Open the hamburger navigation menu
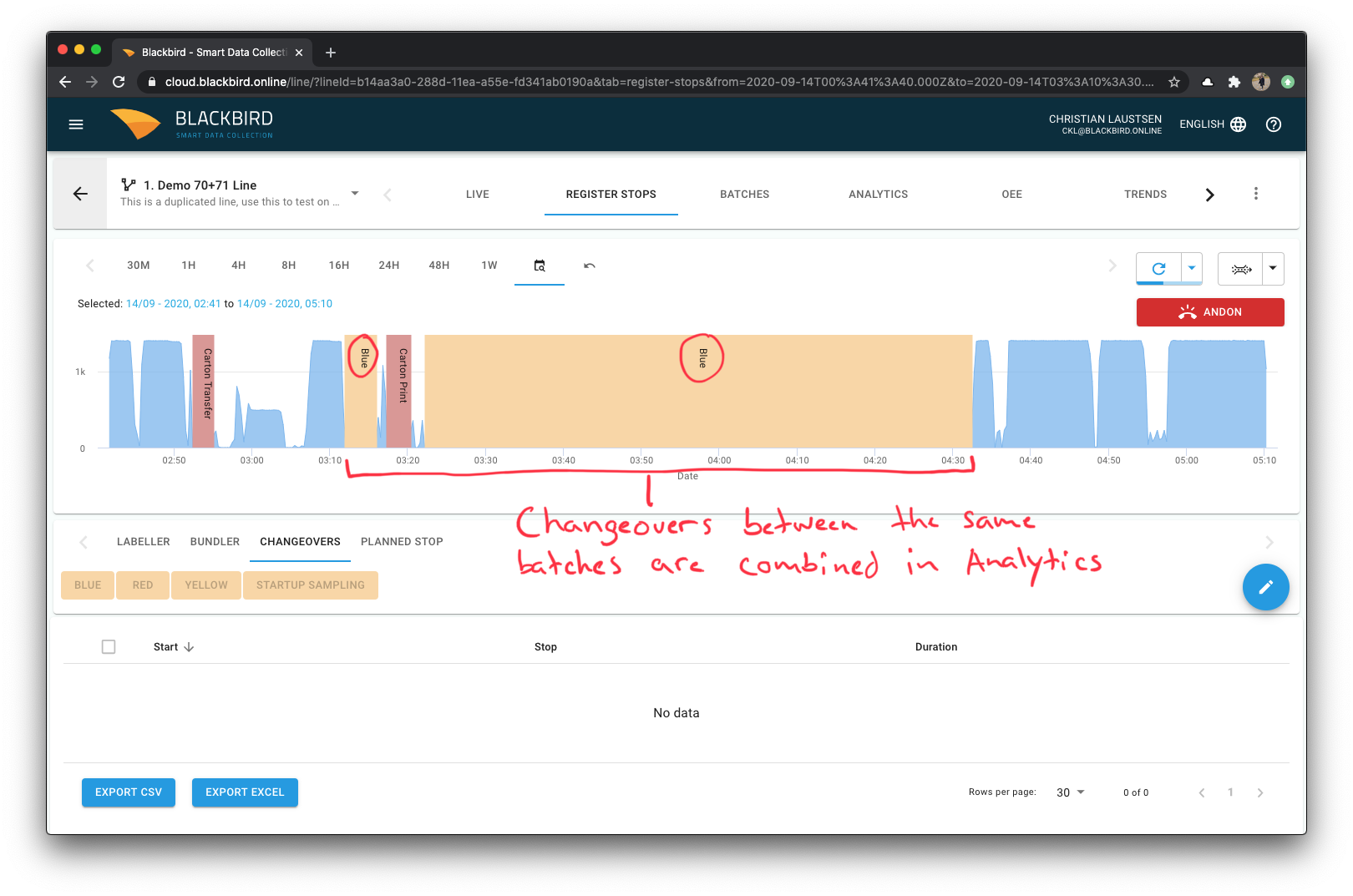1353x896 pixels. coord(76,124)
